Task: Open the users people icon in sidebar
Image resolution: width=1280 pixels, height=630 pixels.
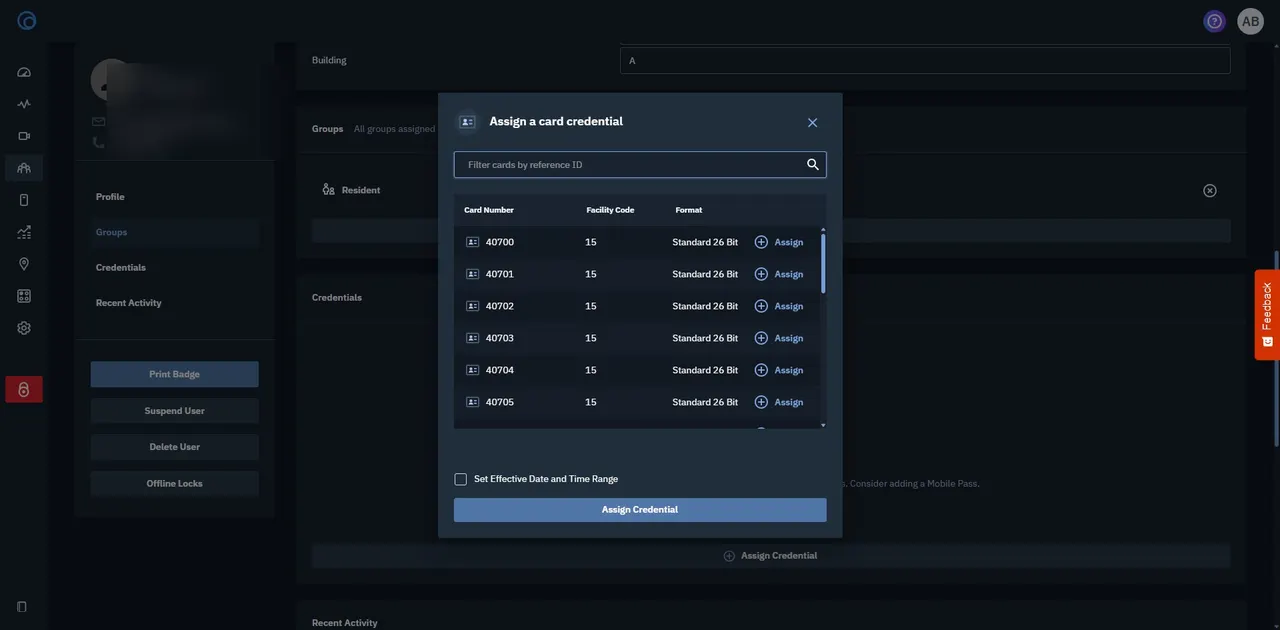Action: tap(24, 168)
